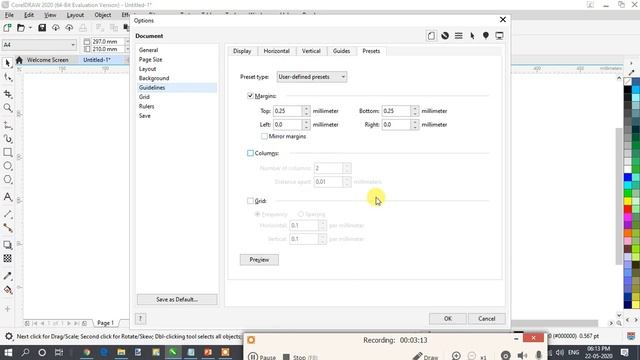Enable the Grid presets checkbox
Image resolution: width=640 pixels, height=360 pixels.
click(x=250, y=201)
